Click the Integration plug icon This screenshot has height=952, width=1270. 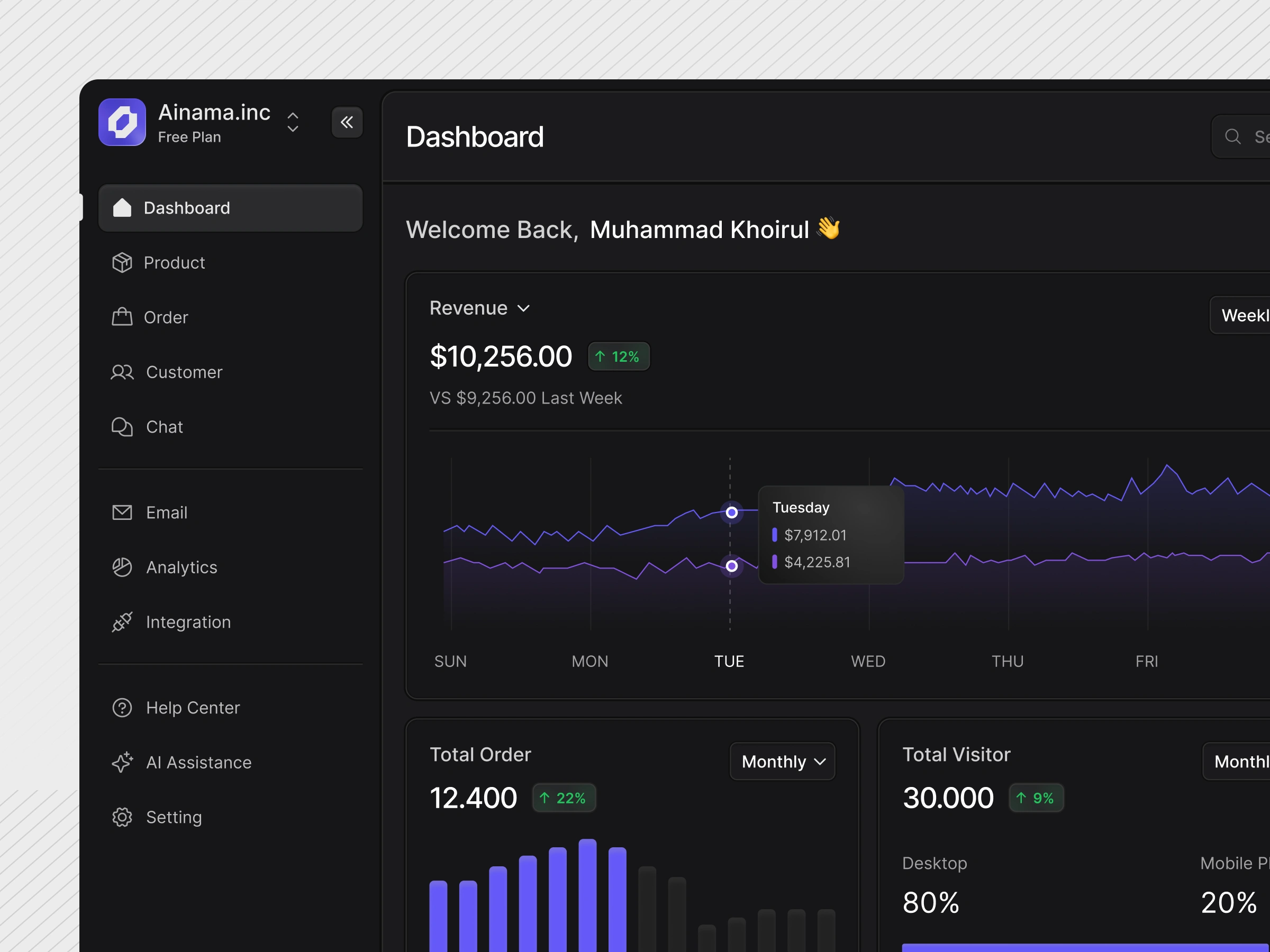pyautogui.click(x=122, y=622)
